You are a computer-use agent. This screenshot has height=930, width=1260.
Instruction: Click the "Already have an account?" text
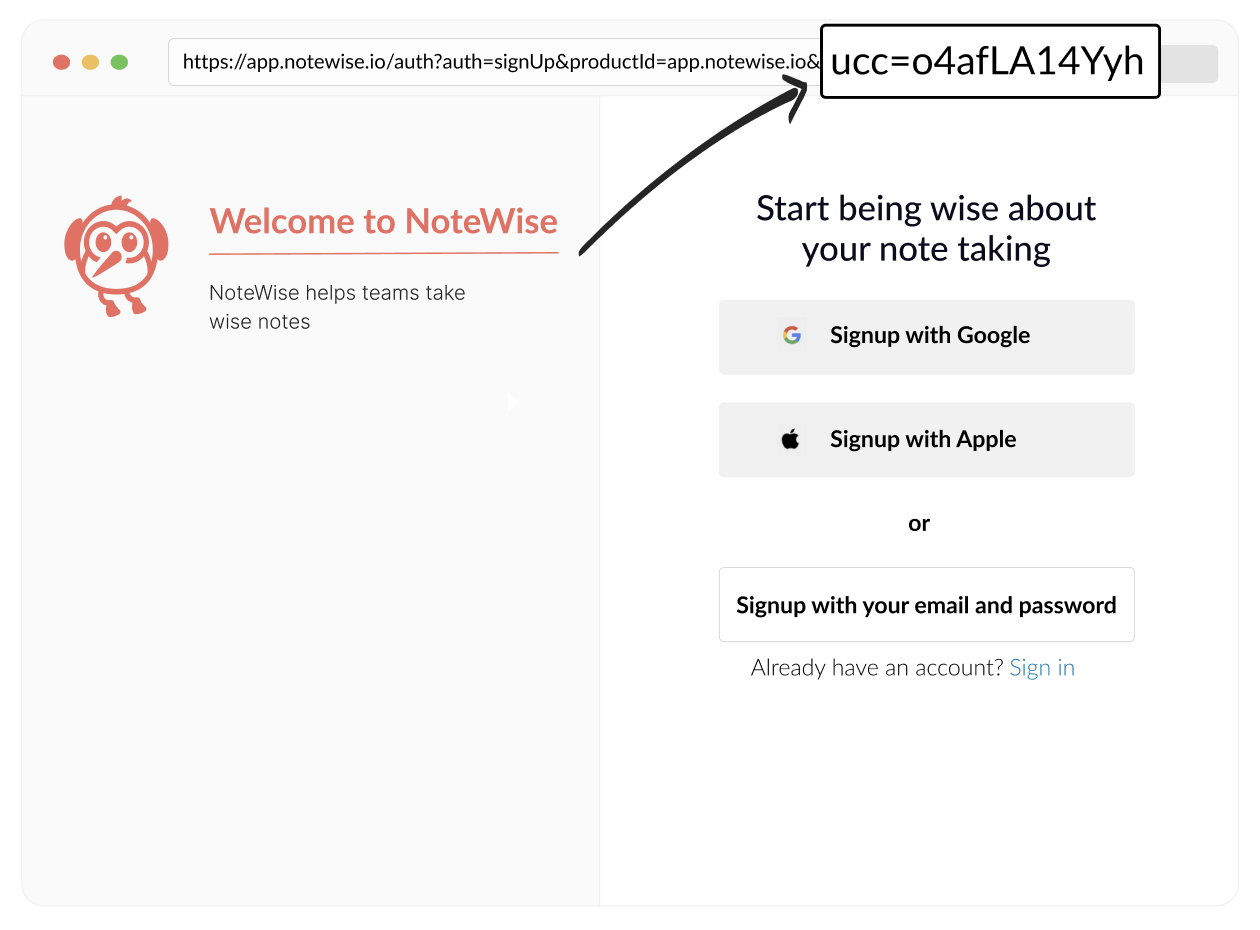pyautogui.click(x=877, y=668)
